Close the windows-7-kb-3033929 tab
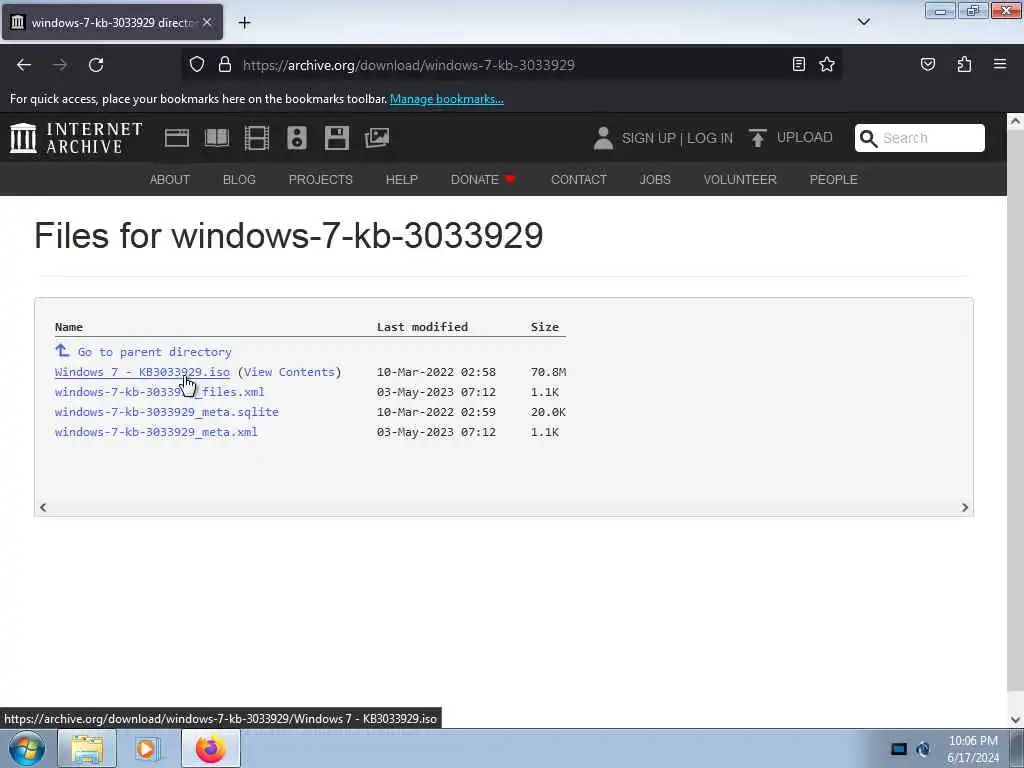 207,22
